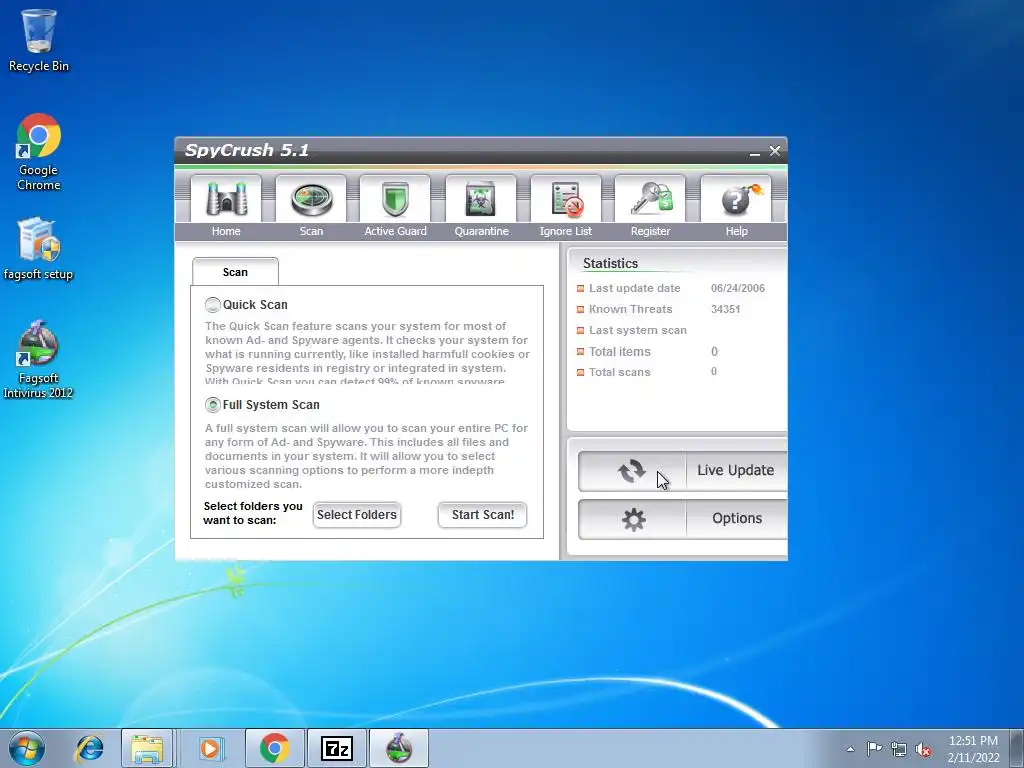Click the Options gear icon
Viewport: 1024px width, 768px height.
(x=633, y=519)
